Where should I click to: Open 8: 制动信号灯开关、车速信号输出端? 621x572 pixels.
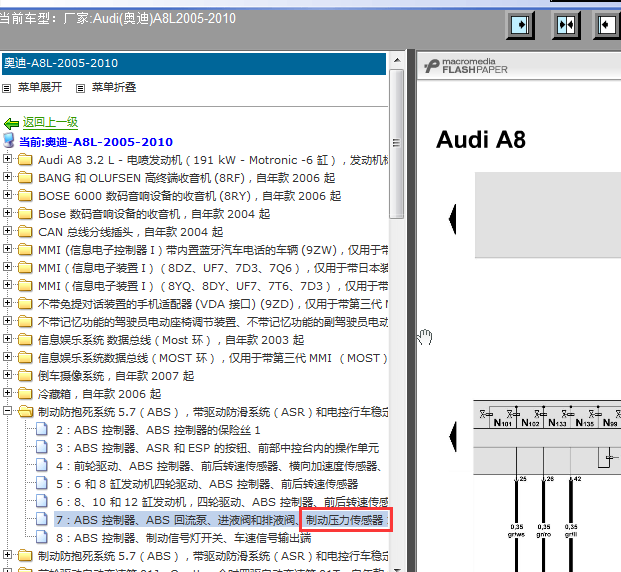click(x=183, y=538)
